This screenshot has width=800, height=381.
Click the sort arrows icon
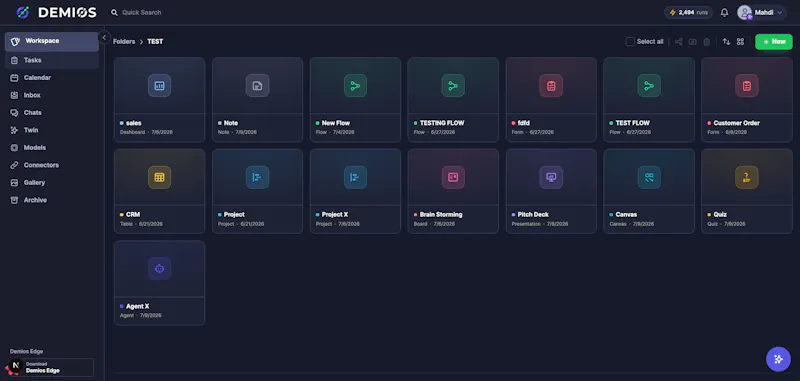point(727,42)
